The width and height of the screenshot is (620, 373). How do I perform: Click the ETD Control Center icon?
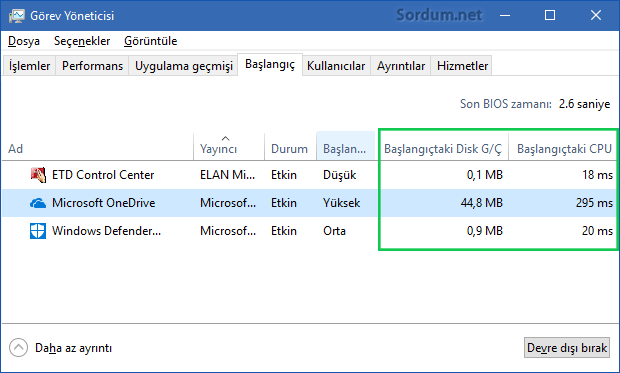point(38,174)
